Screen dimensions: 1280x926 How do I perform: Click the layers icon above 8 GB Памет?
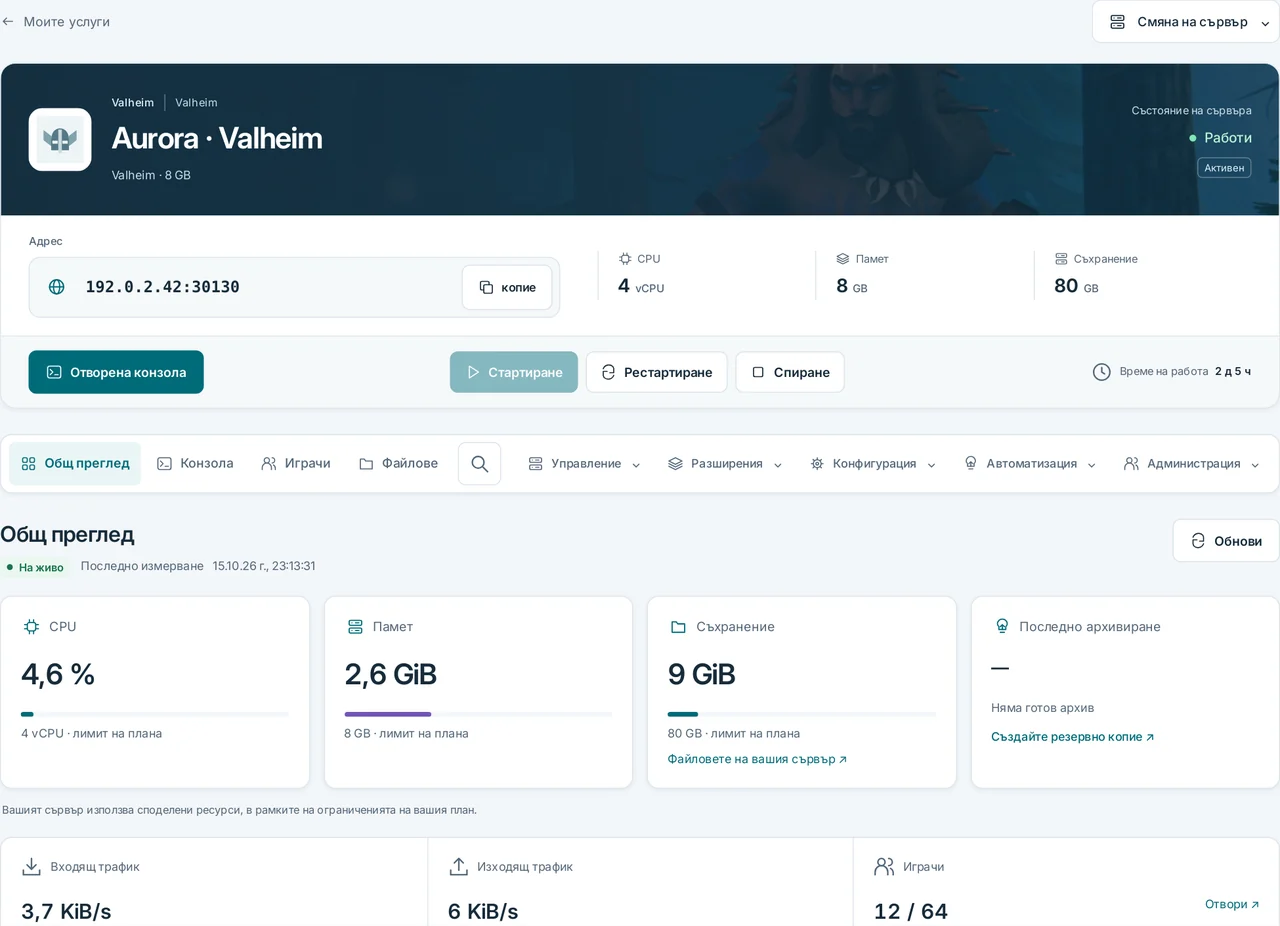coord(843,259)
